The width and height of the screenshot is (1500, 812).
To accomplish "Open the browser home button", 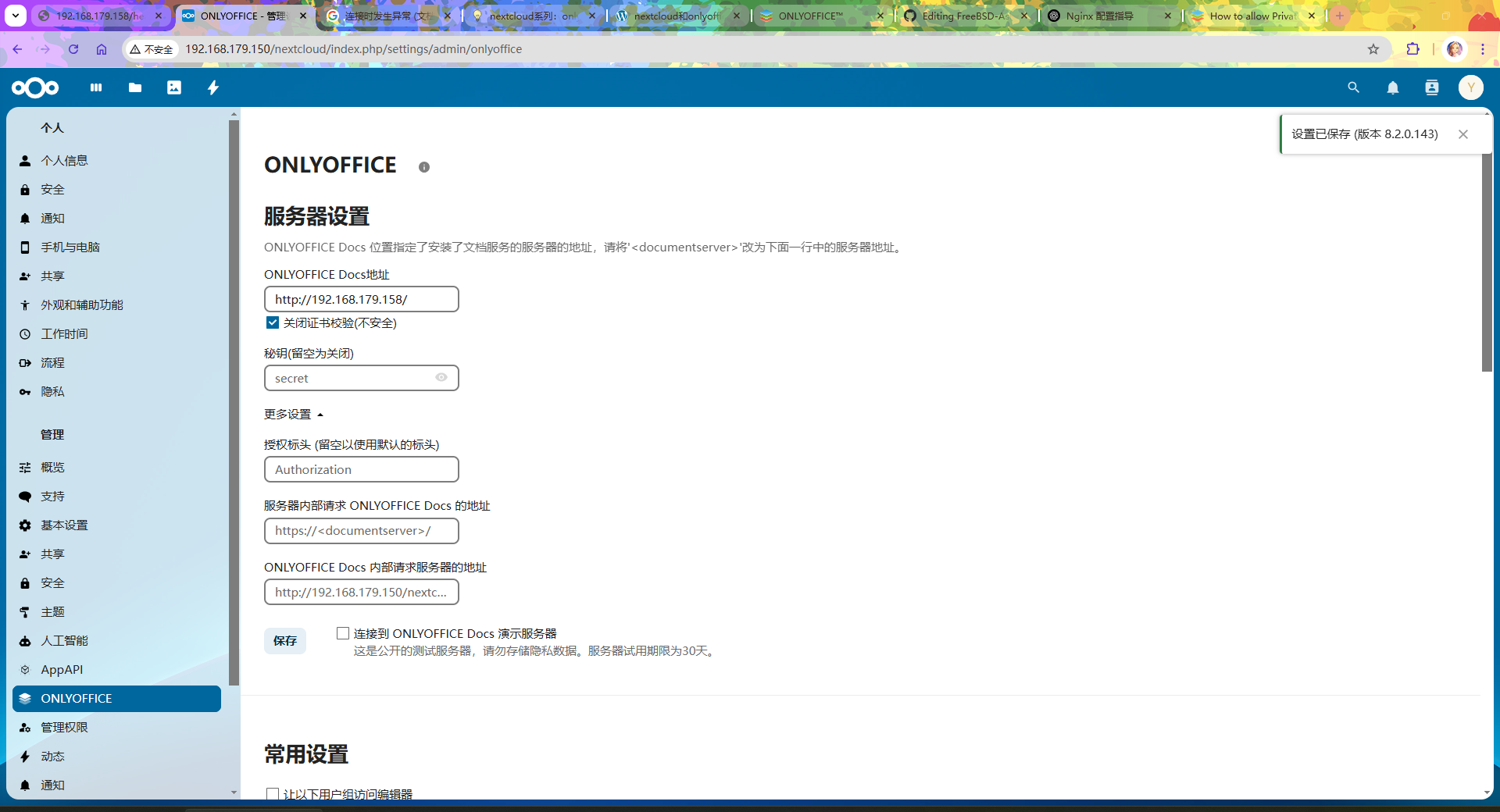I will click(x=102, y=49).
